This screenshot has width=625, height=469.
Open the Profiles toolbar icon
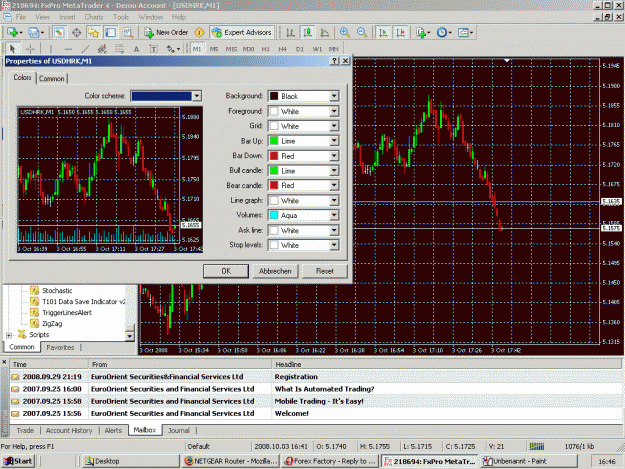click(x=35, y=33)
